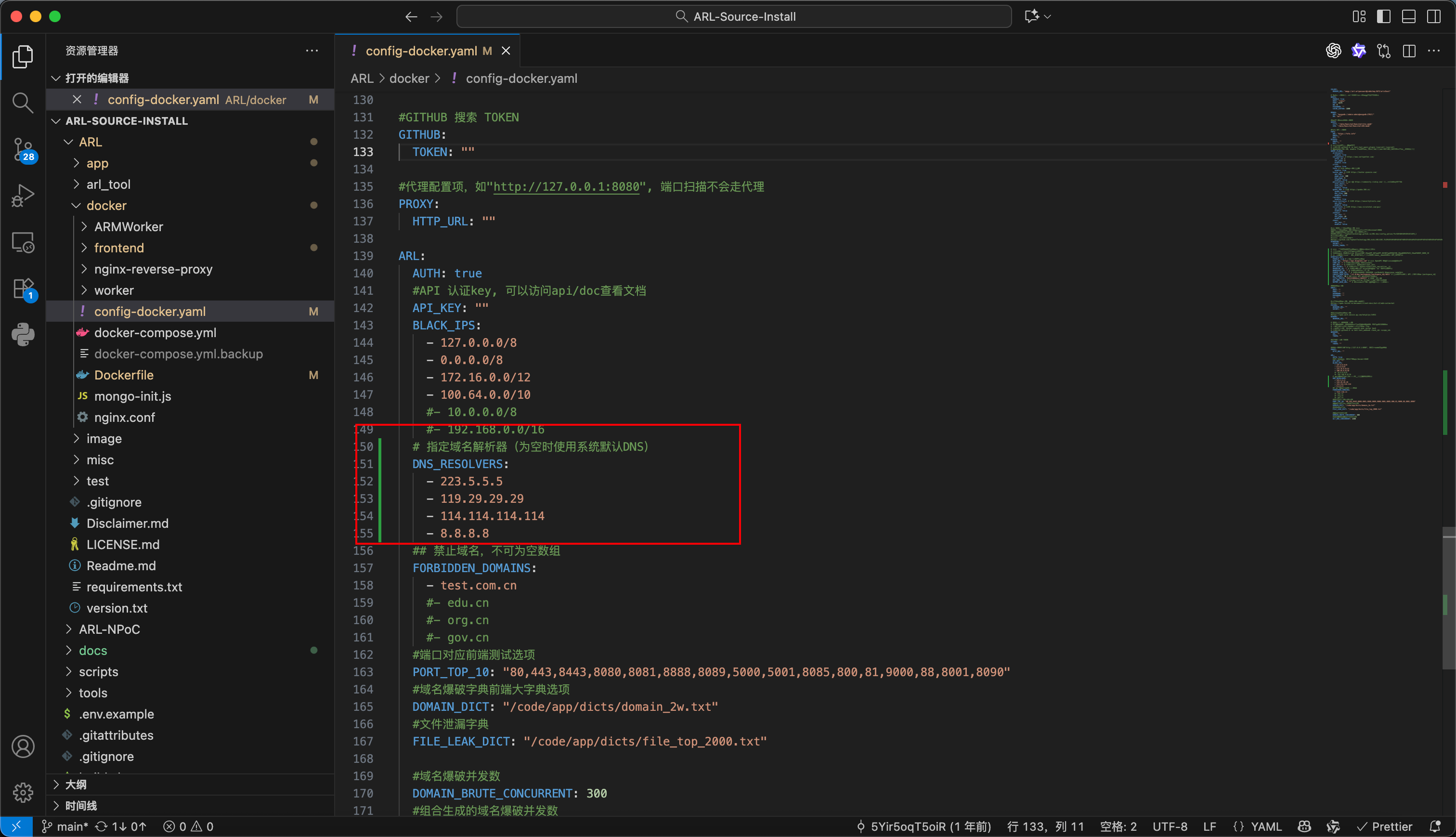Click YAML language mode in status bar
Screen dimensions: 1456x837
click(x=1266, y=826)
